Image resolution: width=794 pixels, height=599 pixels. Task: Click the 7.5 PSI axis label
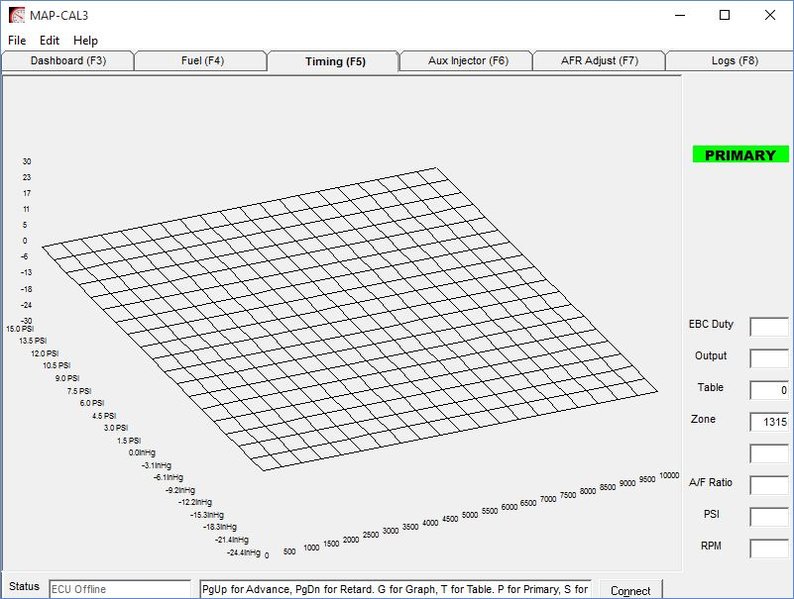[79, 391]
